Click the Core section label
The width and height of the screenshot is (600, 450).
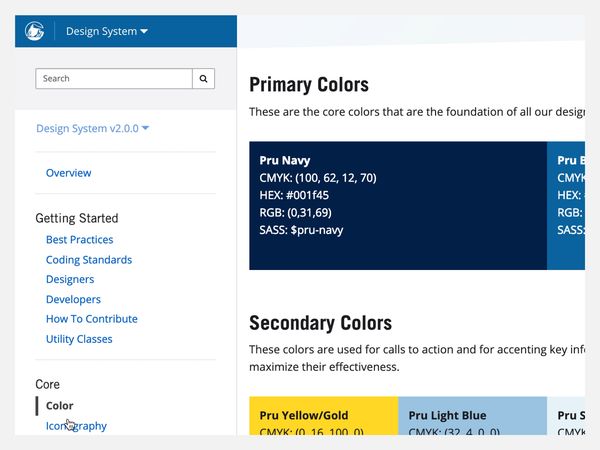pyautogui.click(x=47, y=384)
